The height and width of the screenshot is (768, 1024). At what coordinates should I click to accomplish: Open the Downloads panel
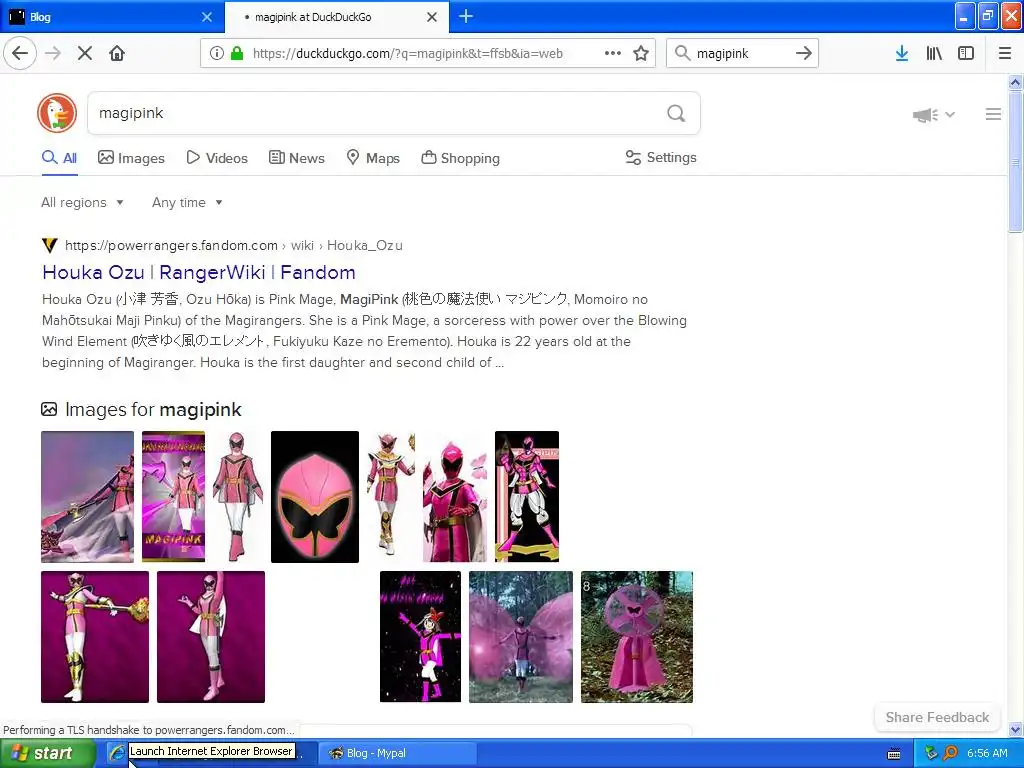coord(902,53)
